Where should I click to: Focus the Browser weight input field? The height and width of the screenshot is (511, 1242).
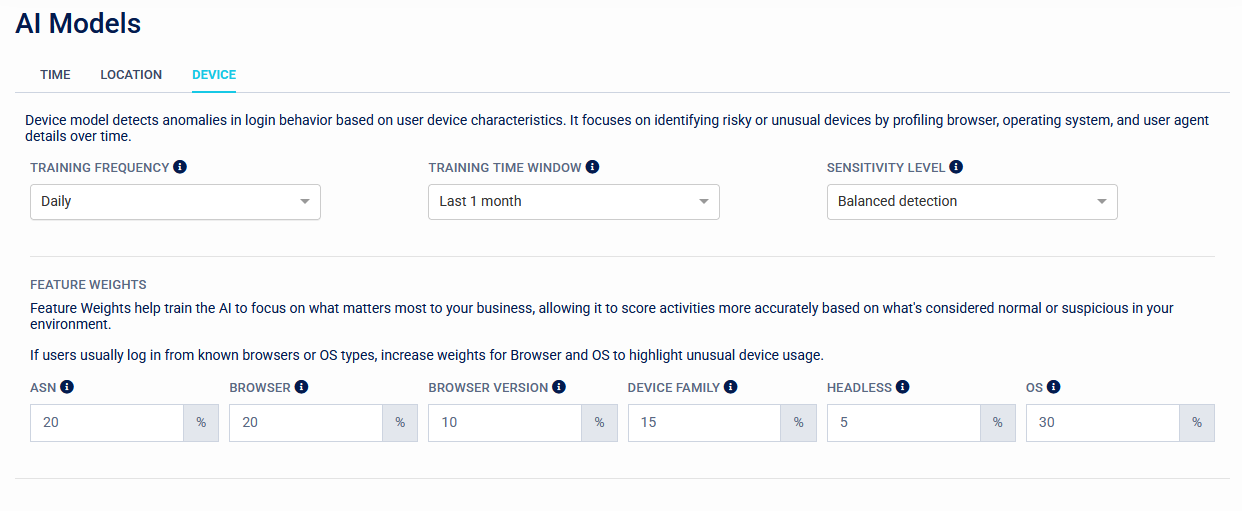tap(306, 422)
